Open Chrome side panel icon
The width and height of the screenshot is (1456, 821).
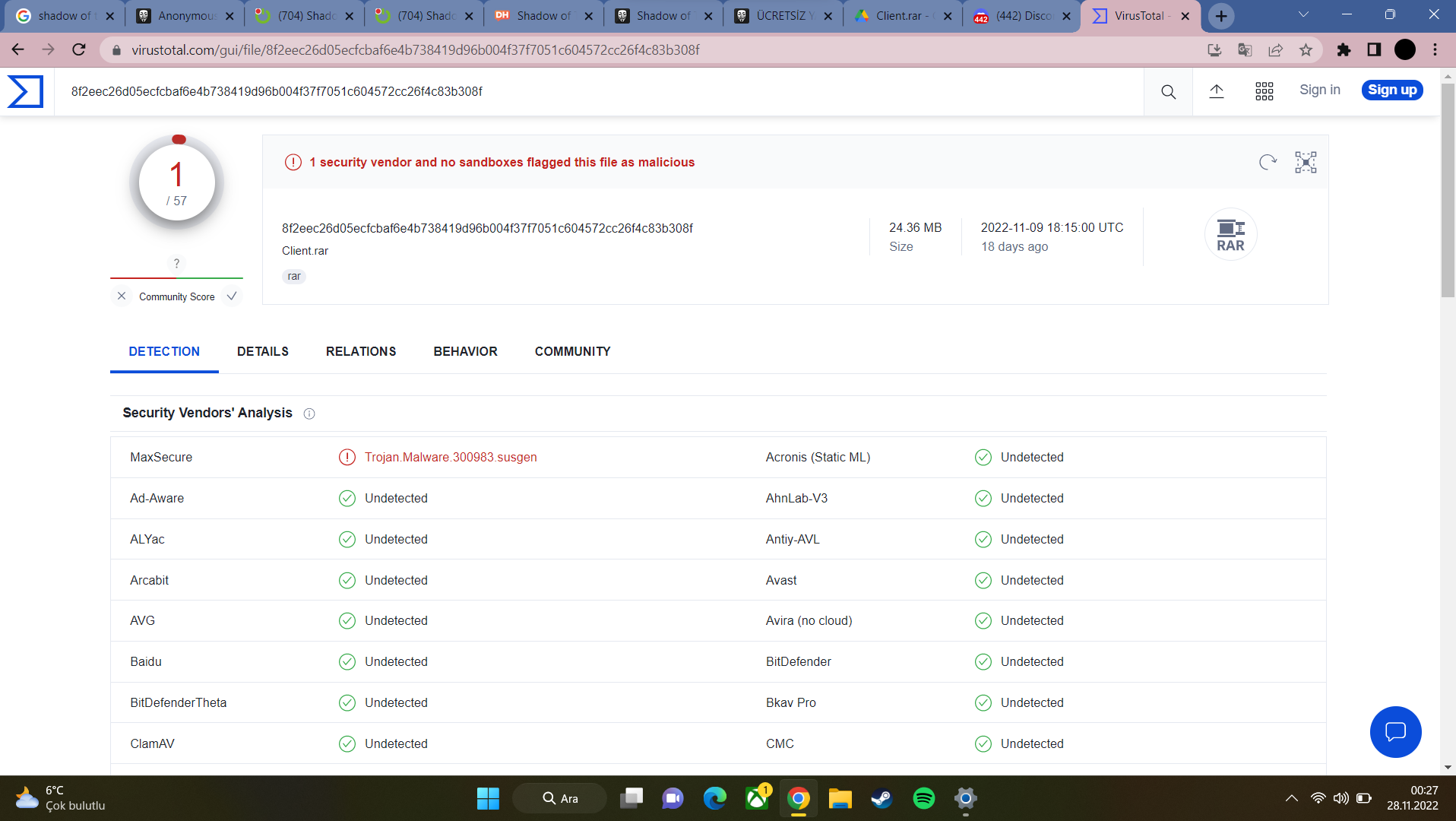1374,49
